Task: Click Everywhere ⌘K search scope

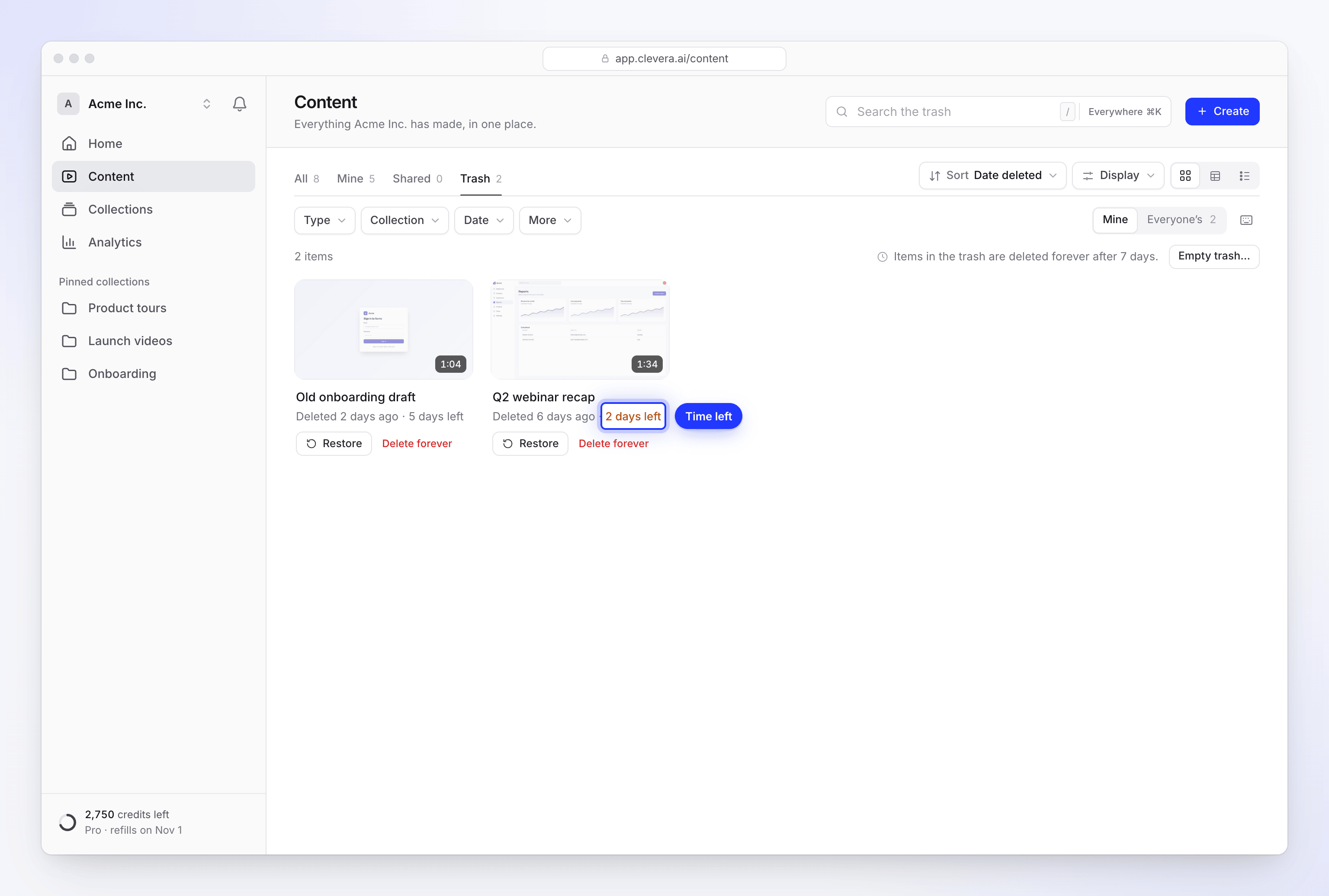Action: coord(1124,112)
